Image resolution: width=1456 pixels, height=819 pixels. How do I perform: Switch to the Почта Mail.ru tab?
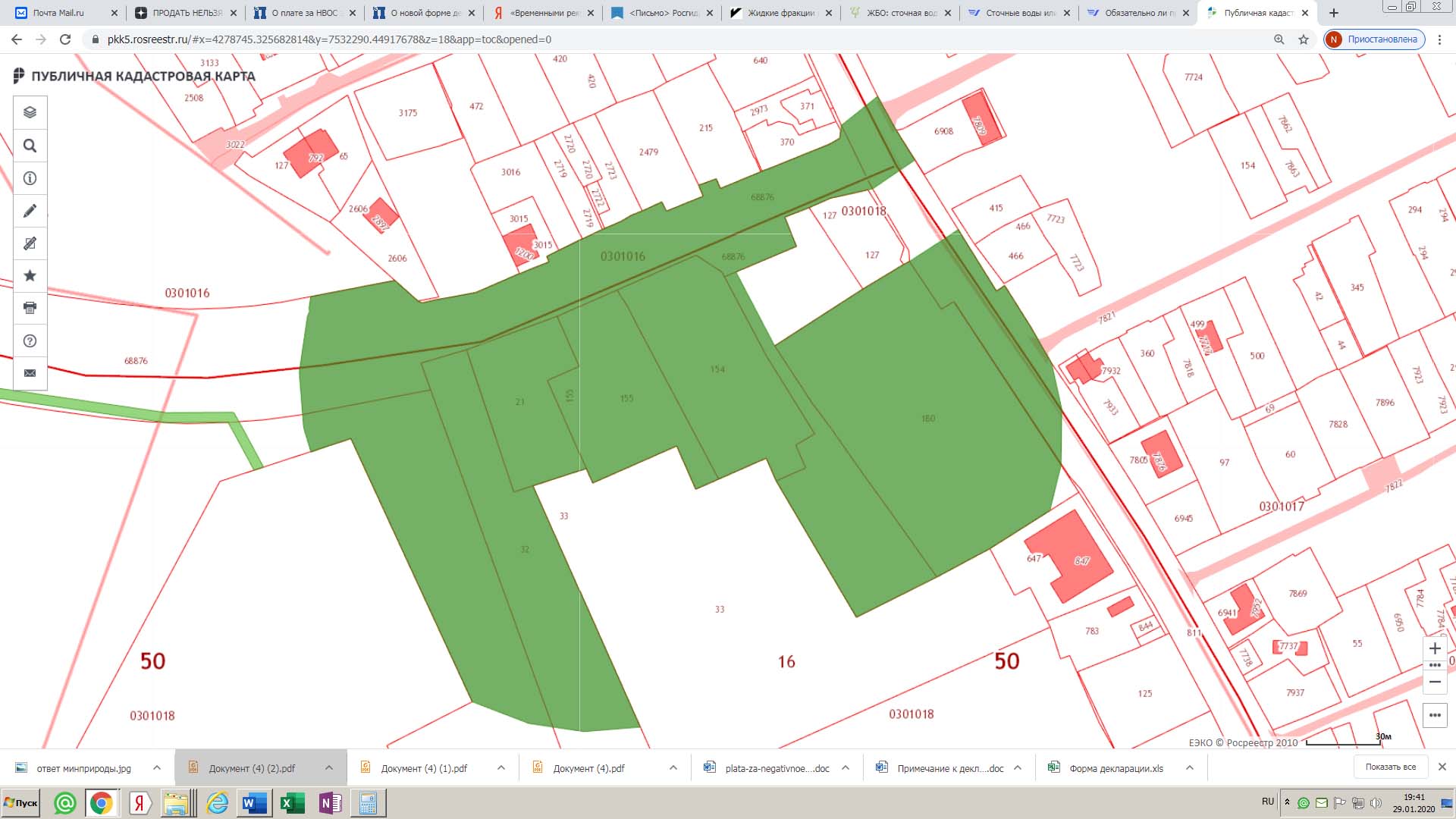click(x=59, y=13)
